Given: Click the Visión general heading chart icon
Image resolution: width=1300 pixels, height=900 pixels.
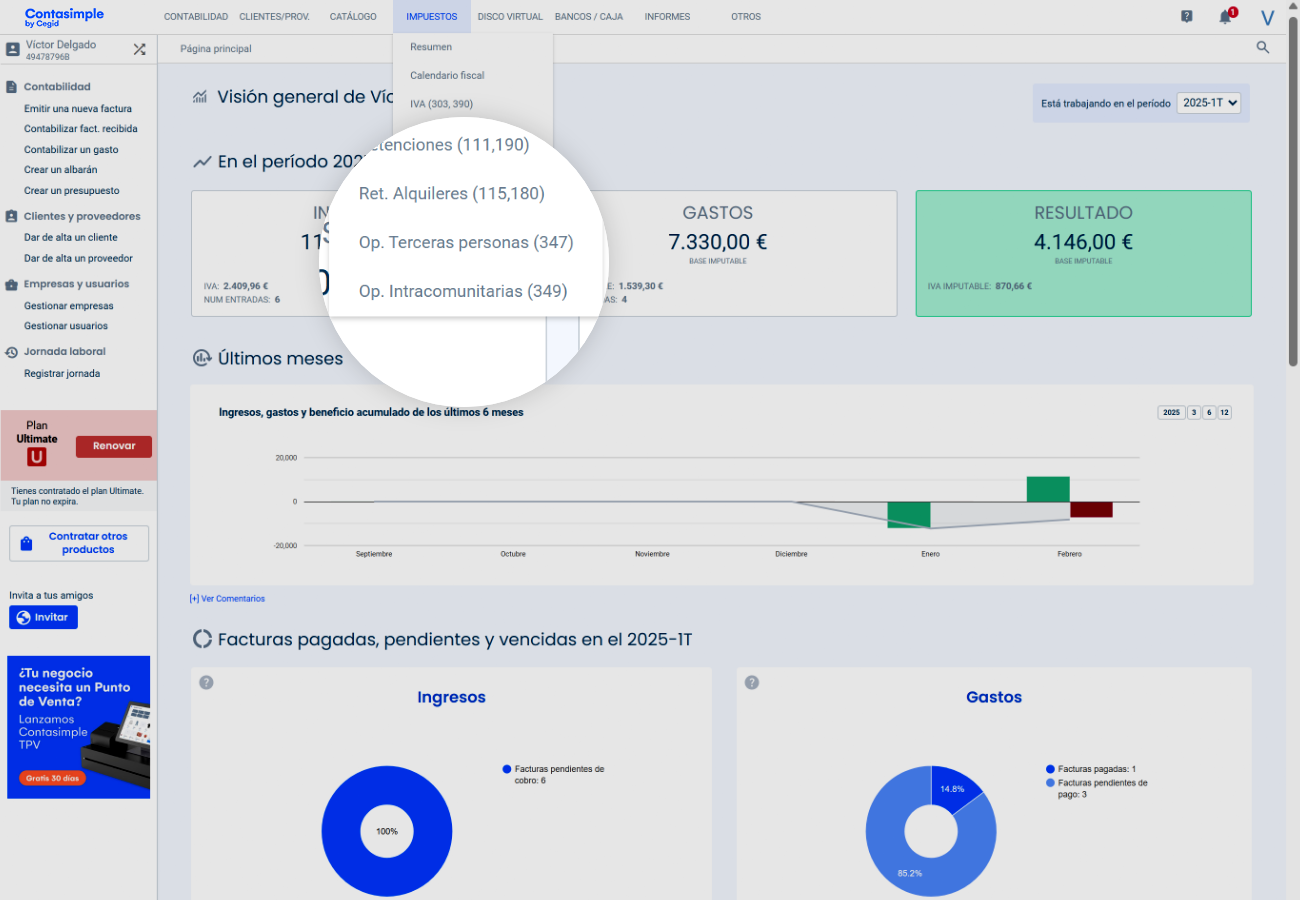Looking at the screenshot, I should point(200,97).
